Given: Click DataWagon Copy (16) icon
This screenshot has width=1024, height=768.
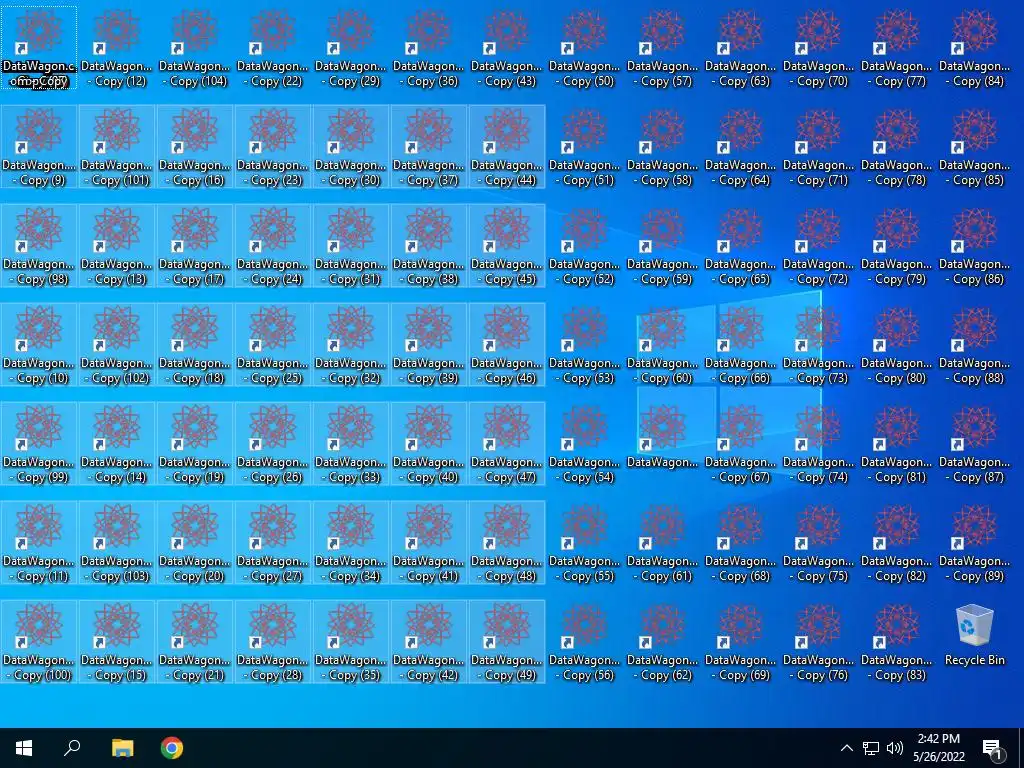Looking at the screenshot, I should tap(195, 147).
